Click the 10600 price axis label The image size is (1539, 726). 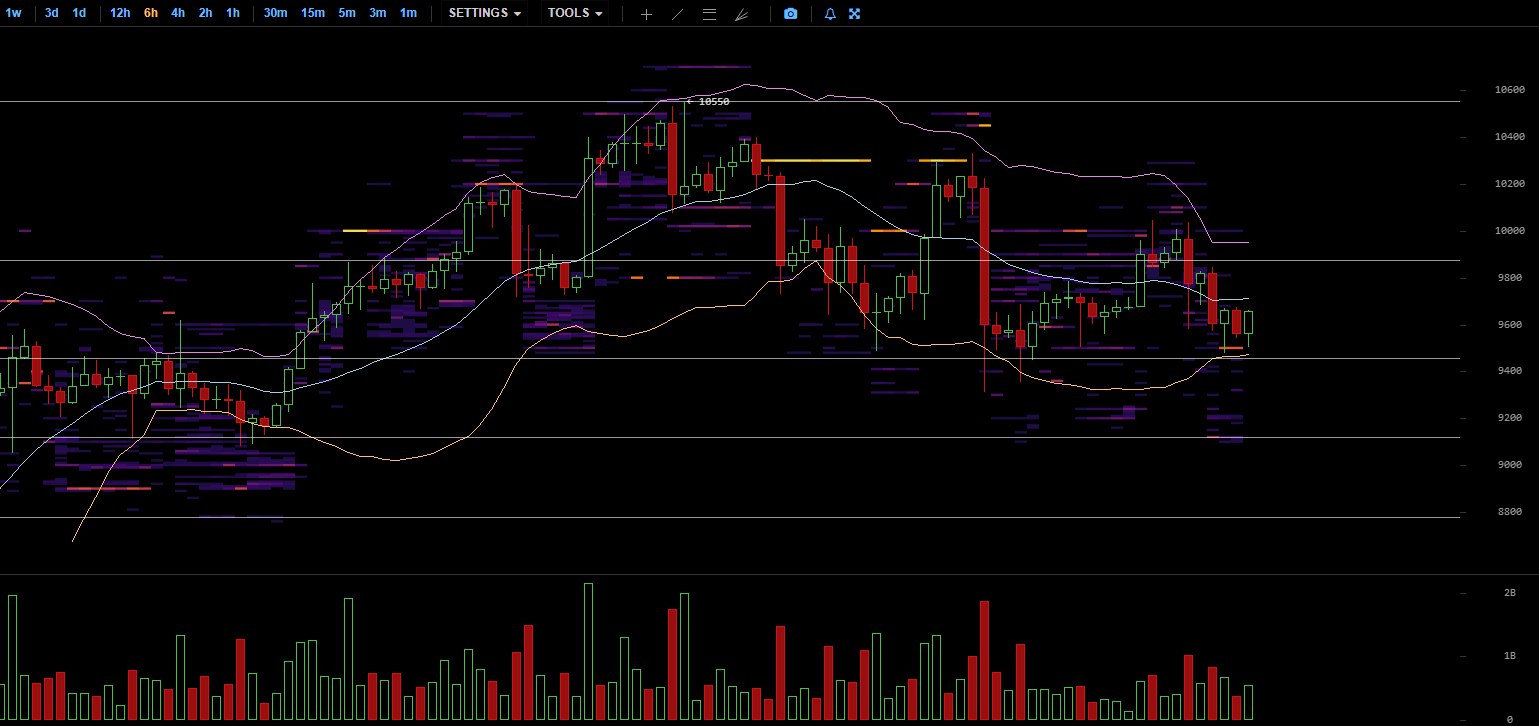tap(1509, 90)
